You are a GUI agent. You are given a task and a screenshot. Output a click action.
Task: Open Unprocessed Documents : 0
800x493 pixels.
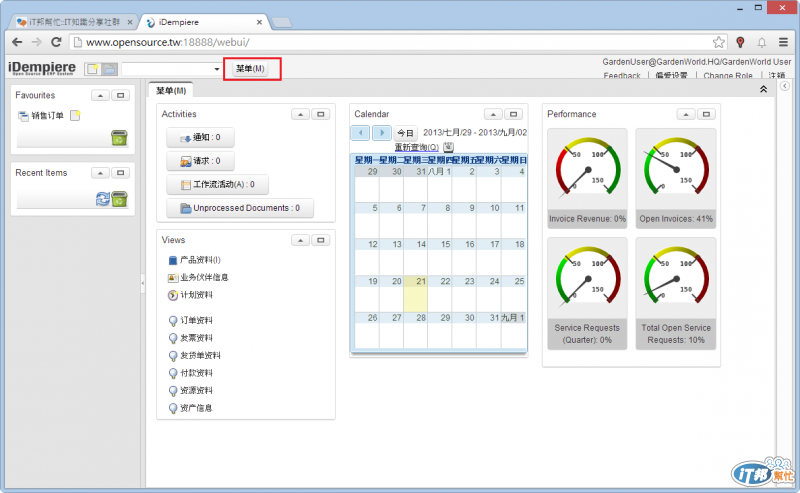(x=240, y=208)
